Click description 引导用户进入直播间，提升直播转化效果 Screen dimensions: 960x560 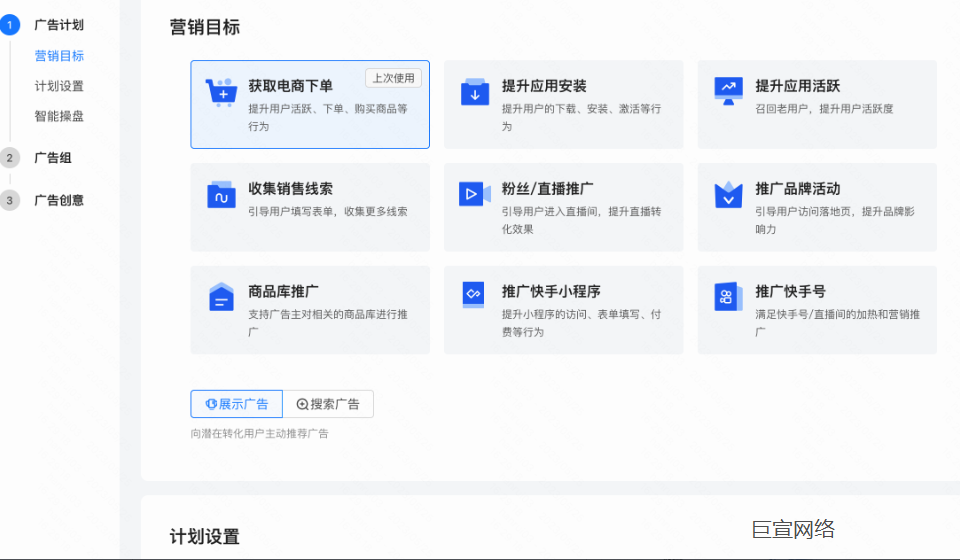click(x=581, y=220)
